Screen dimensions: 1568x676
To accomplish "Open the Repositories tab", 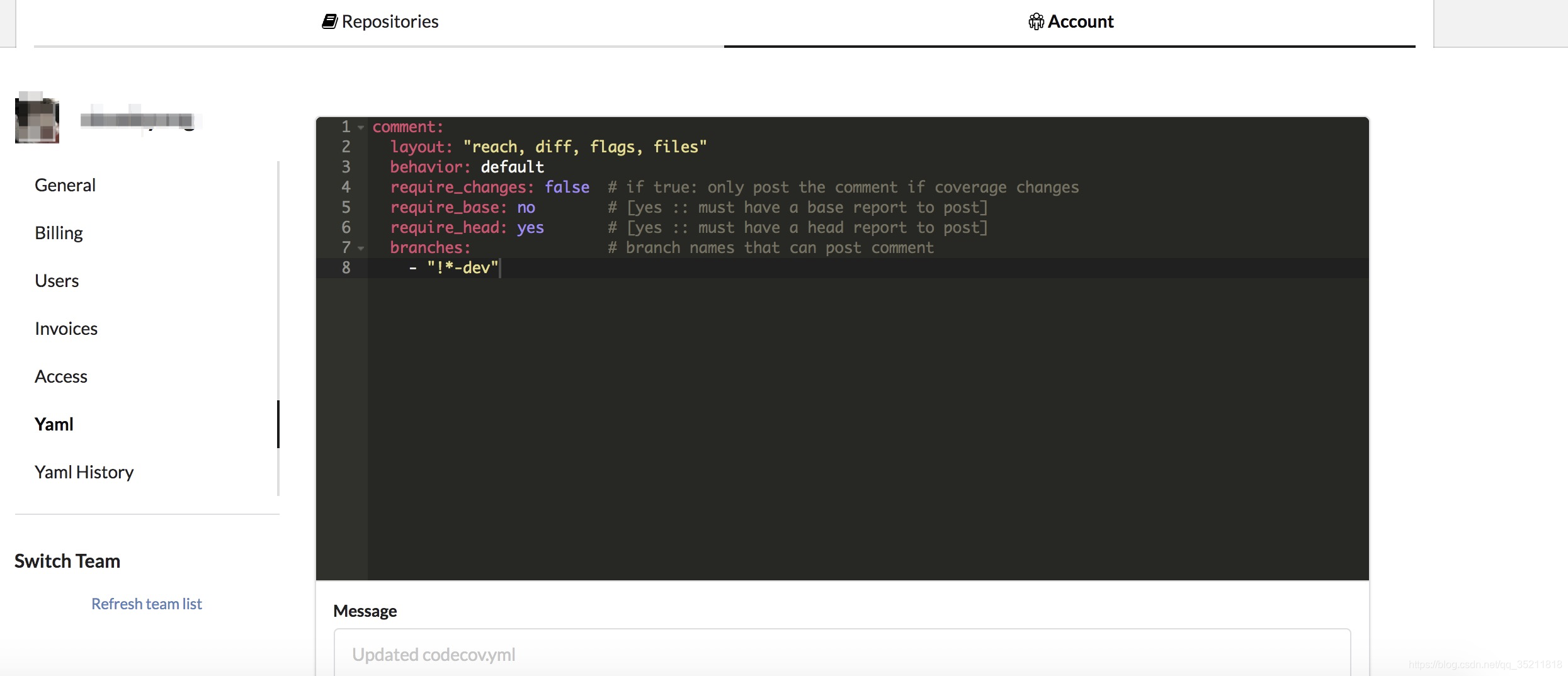I will 380,21.
